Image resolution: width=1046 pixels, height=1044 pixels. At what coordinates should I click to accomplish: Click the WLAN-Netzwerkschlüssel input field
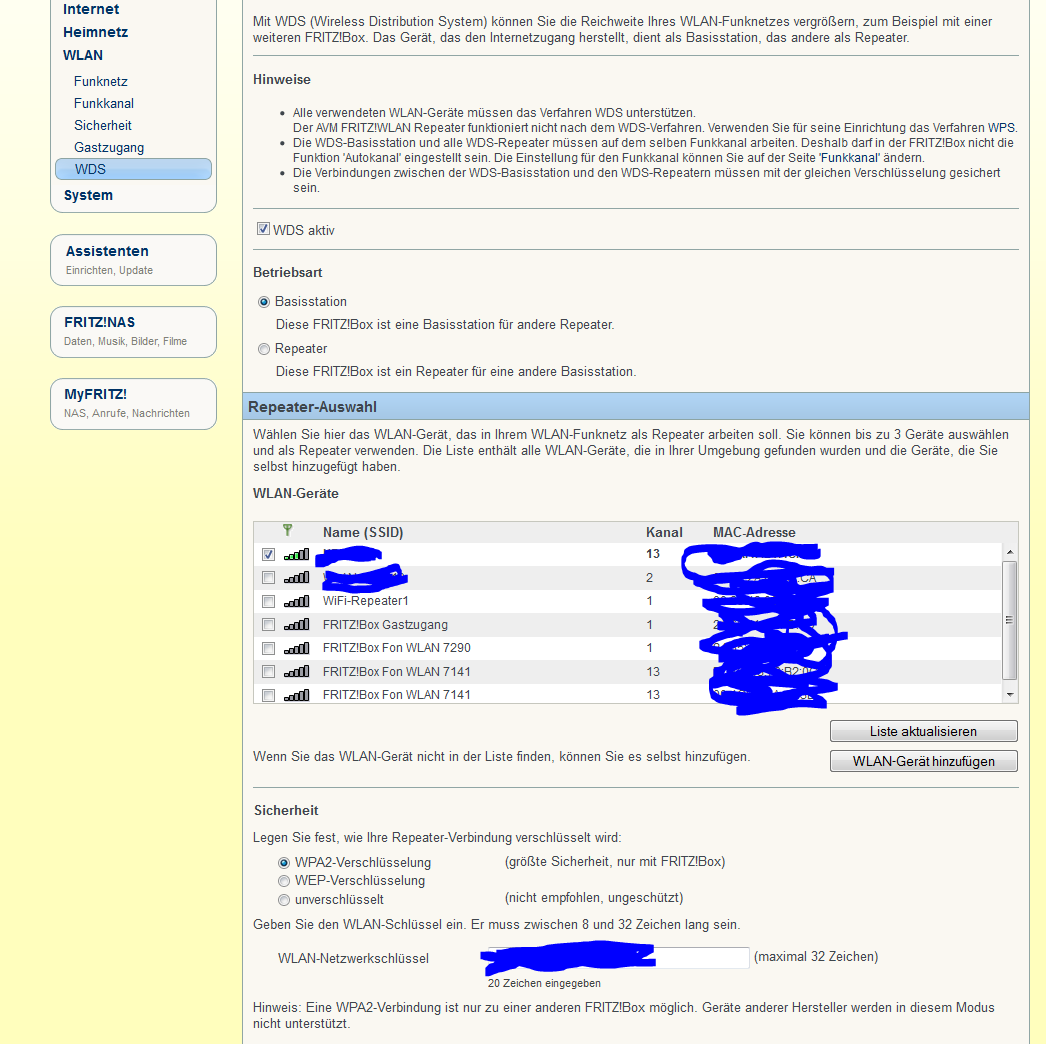pyautogui.click(x=618, y=957)
